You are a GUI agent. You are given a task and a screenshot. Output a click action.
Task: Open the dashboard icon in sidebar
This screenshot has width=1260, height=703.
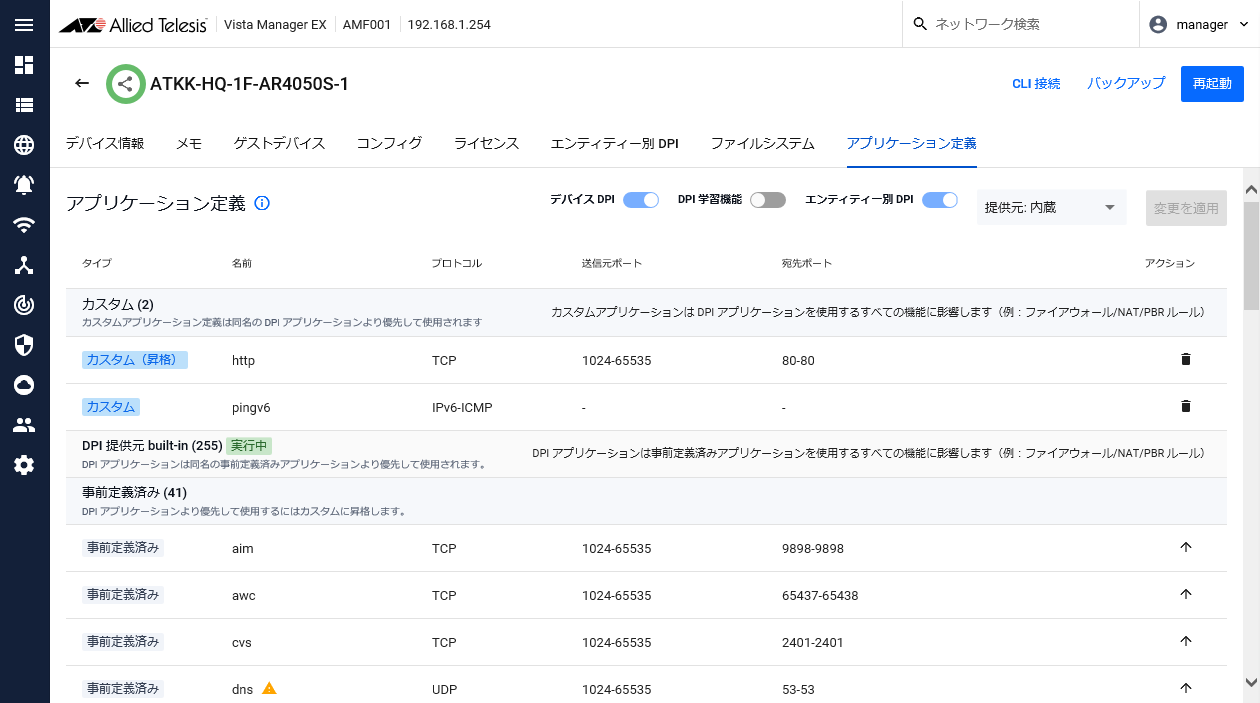click(24, 65)
